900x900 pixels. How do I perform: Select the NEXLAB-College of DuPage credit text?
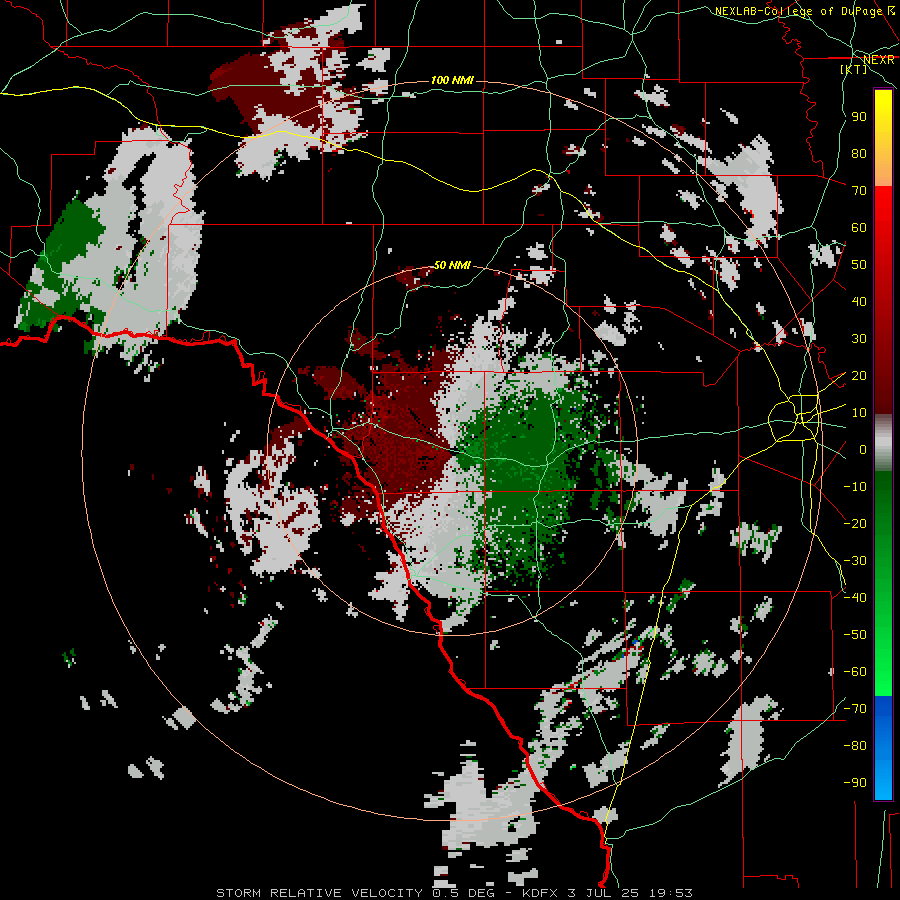click(x=801, y=11)
